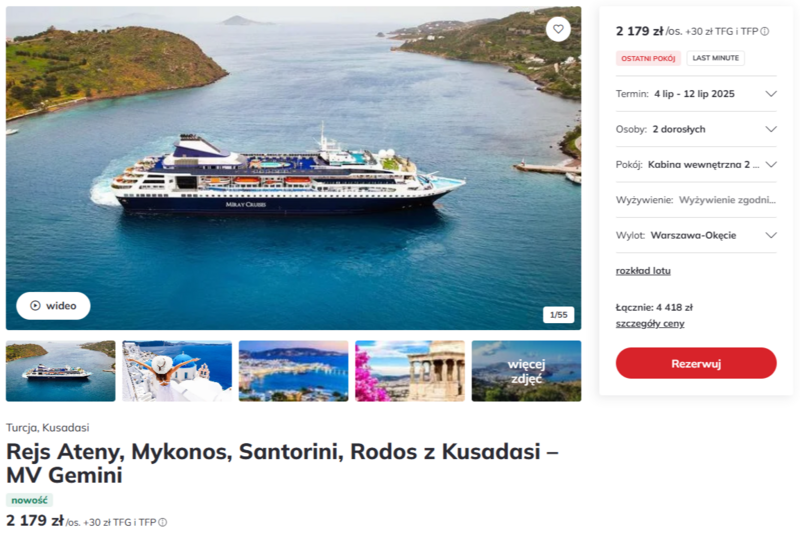Select the cruise ship thumbnail
This screenshot has width=800, height=534.
pyautogui.click(x=61, y=371)
